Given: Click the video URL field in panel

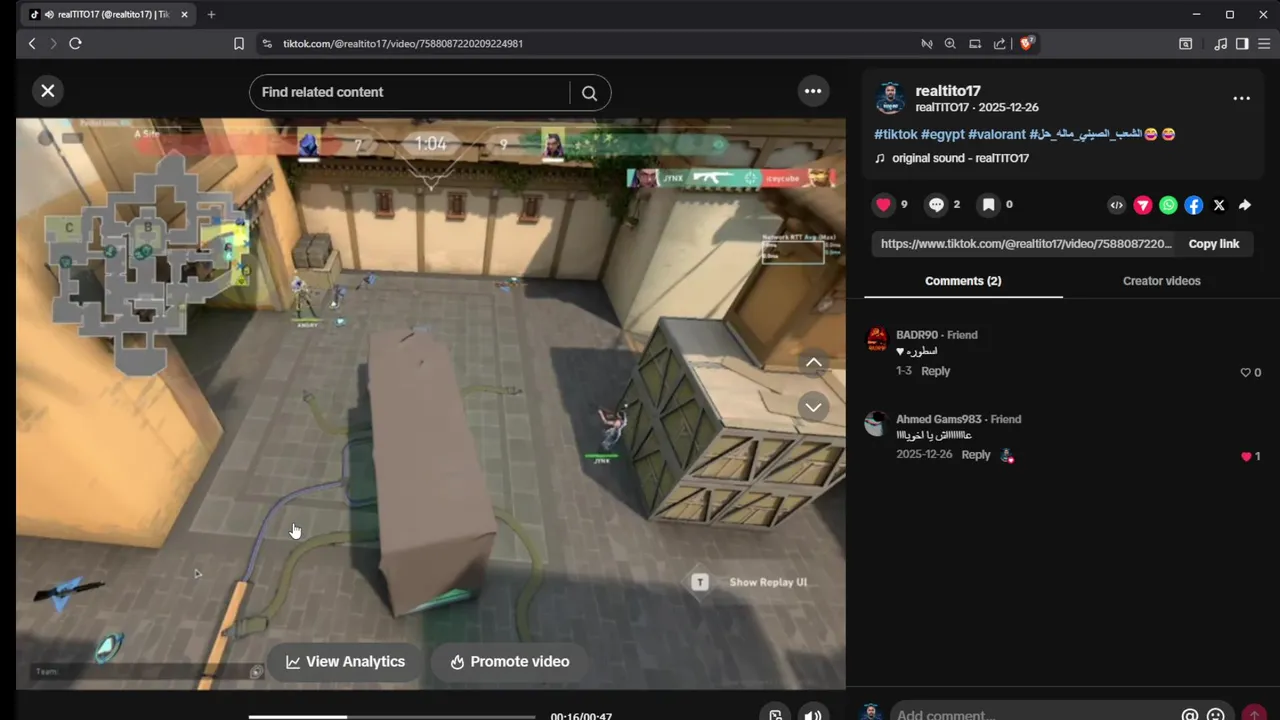Looking at the screenshot, I should (x=1026, y=244).
